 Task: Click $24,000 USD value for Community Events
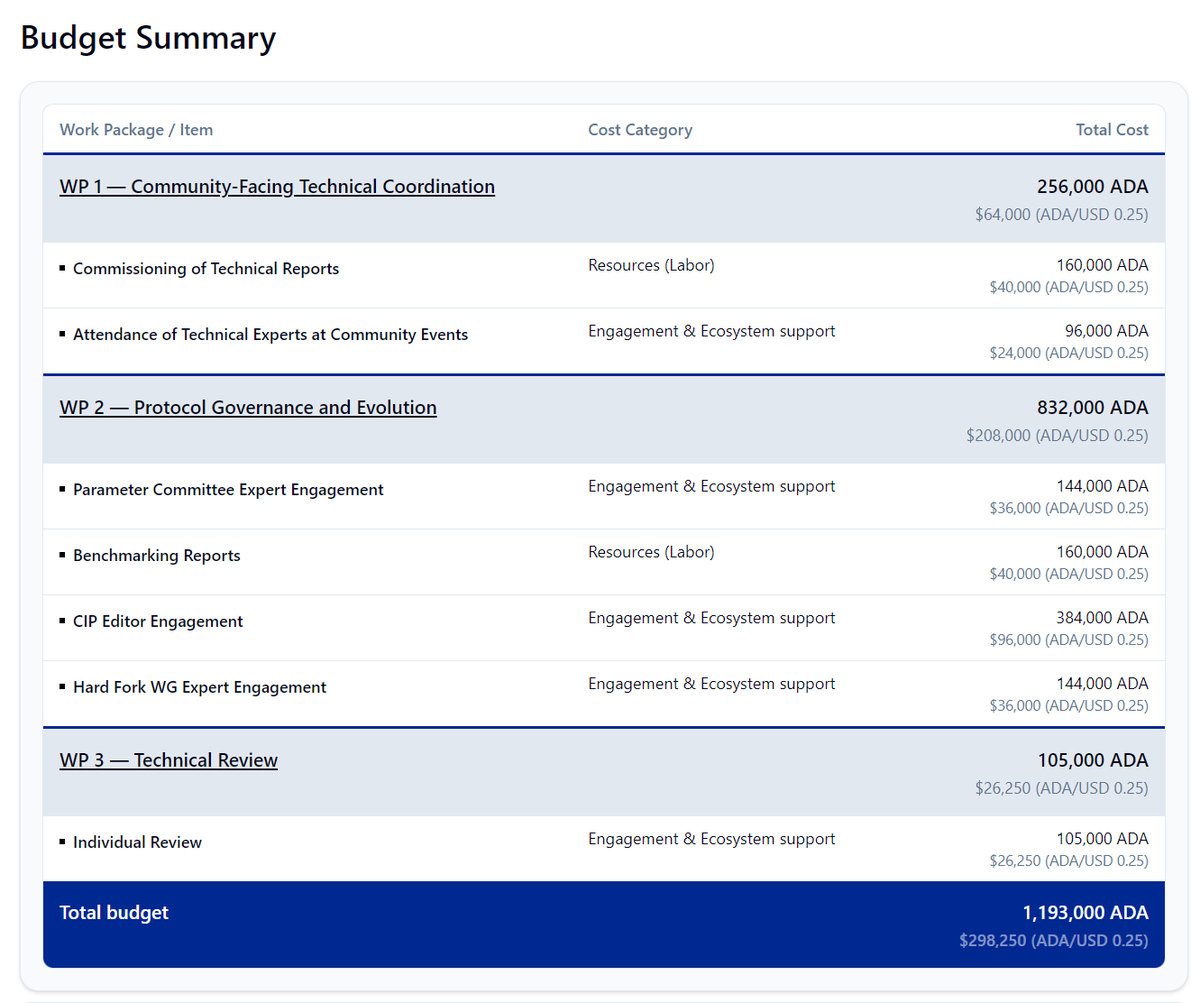pyautogui.click(x=1069, y=353)
